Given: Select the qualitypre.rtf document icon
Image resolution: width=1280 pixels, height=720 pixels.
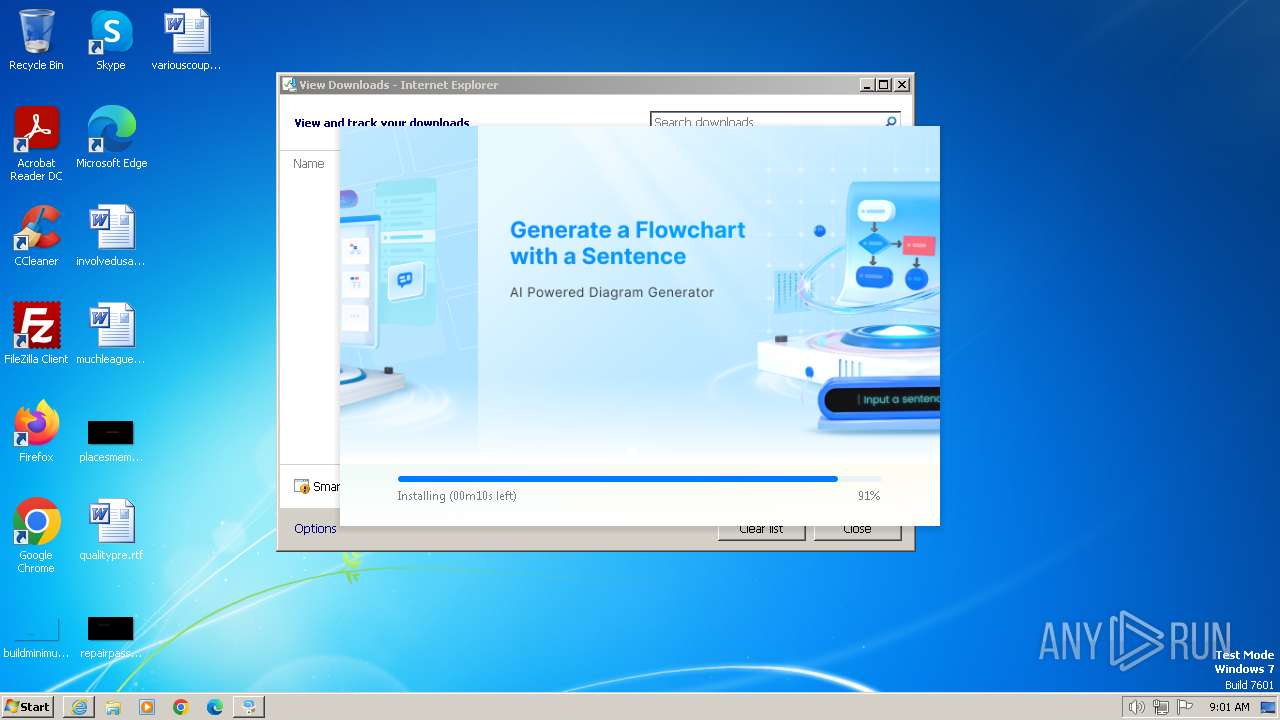Looking at the screenshot, I should (x=111, y=530).
